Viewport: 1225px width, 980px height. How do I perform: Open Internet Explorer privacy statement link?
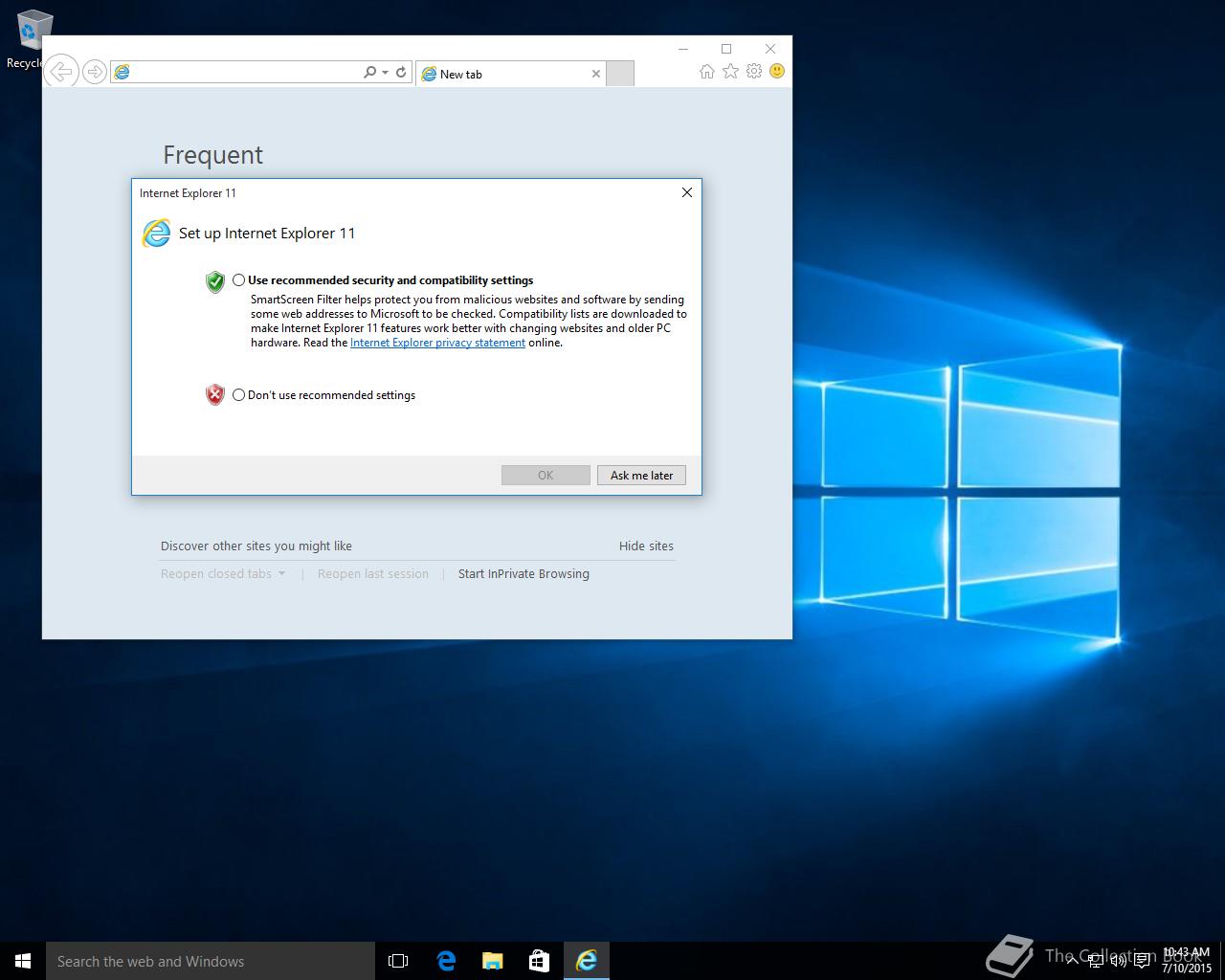click(x=437, y=343)
